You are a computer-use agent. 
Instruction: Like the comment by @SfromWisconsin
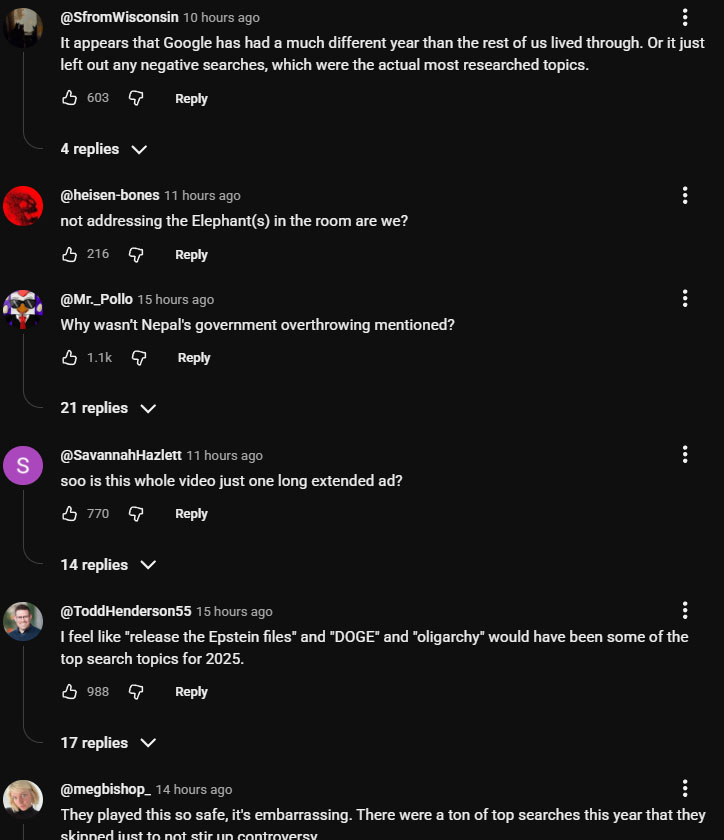(70, 98)
